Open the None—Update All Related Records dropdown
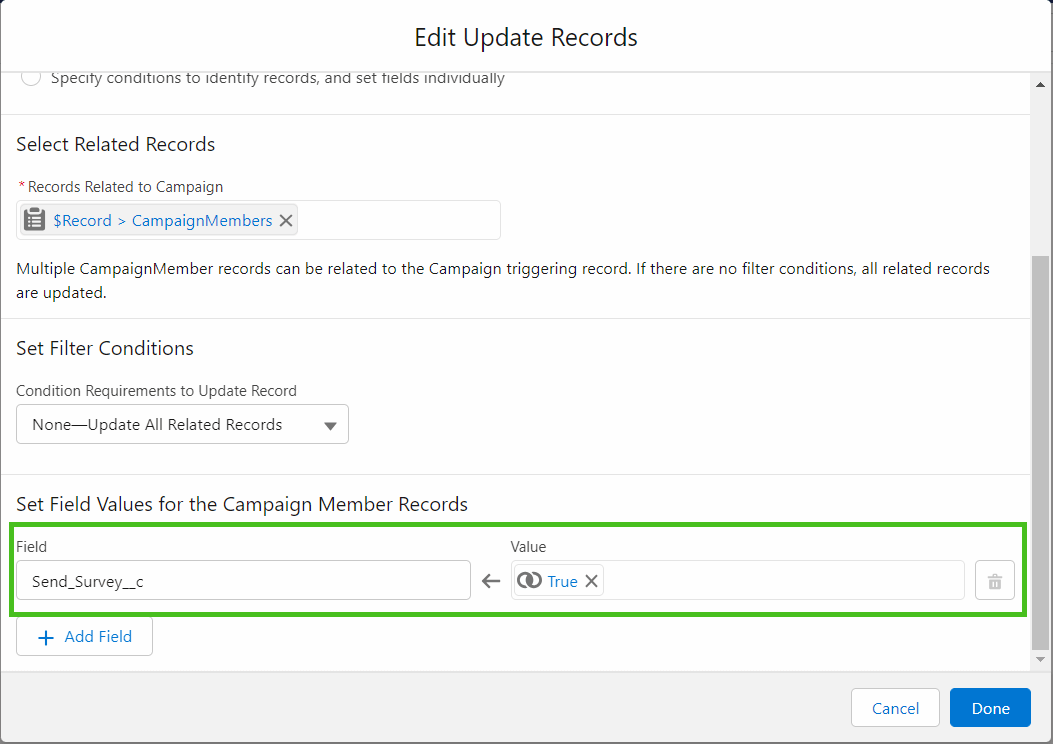 click(x=182, y=424)
